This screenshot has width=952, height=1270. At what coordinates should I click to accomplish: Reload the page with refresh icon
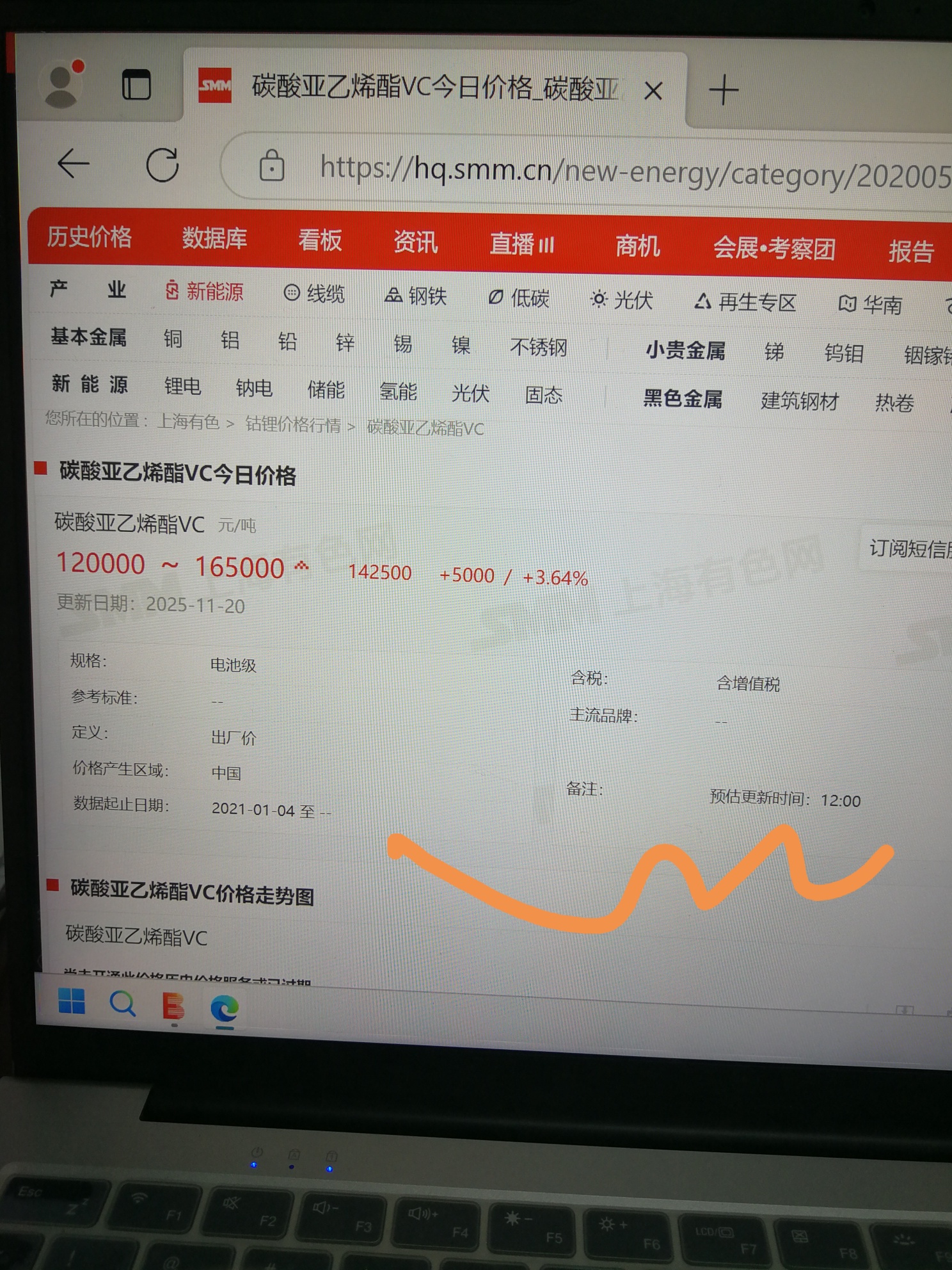(x=163, y=166)
